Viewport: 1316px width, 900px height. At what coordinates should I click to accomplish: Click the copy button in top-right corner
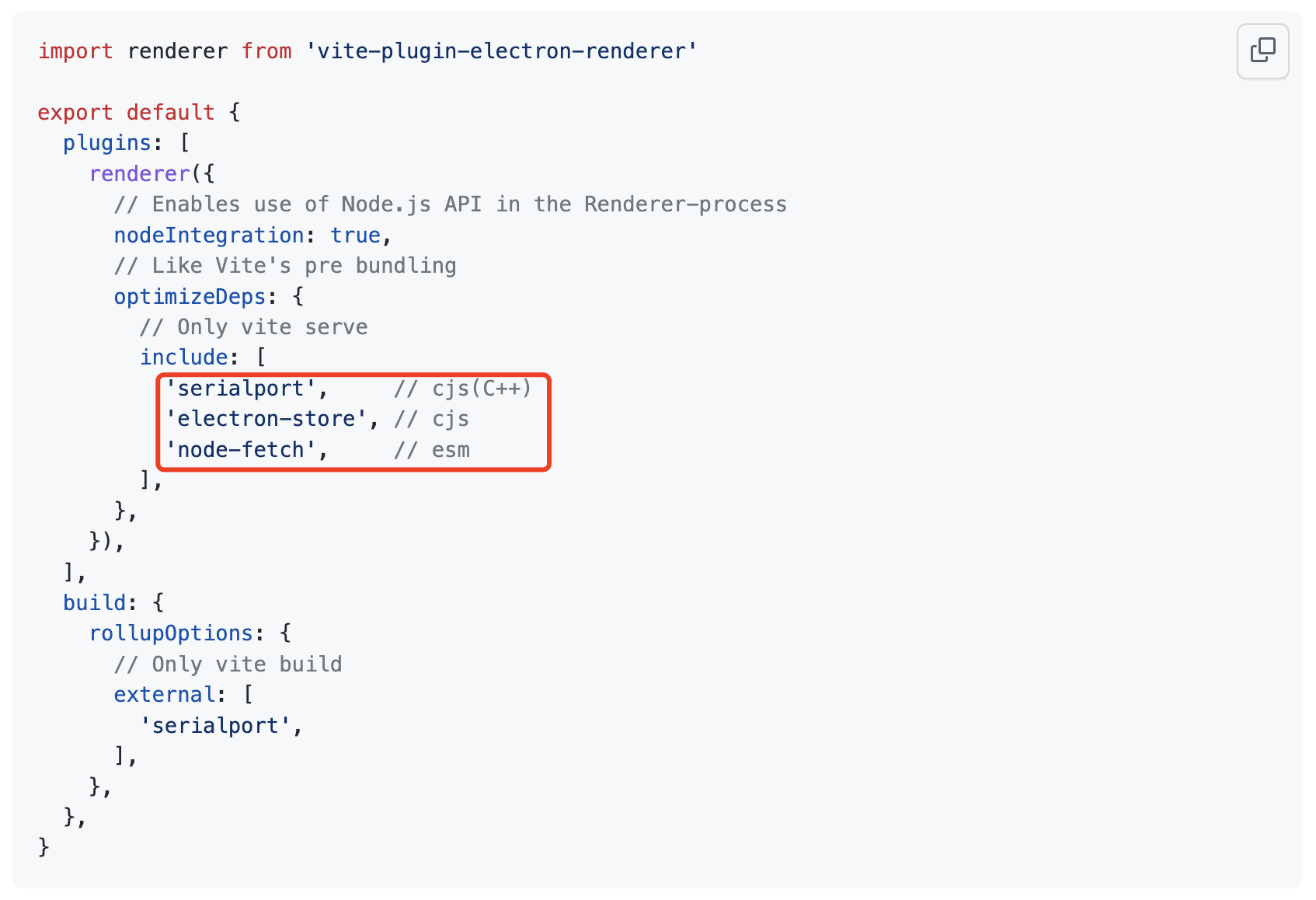click(x=1262, y=51)
